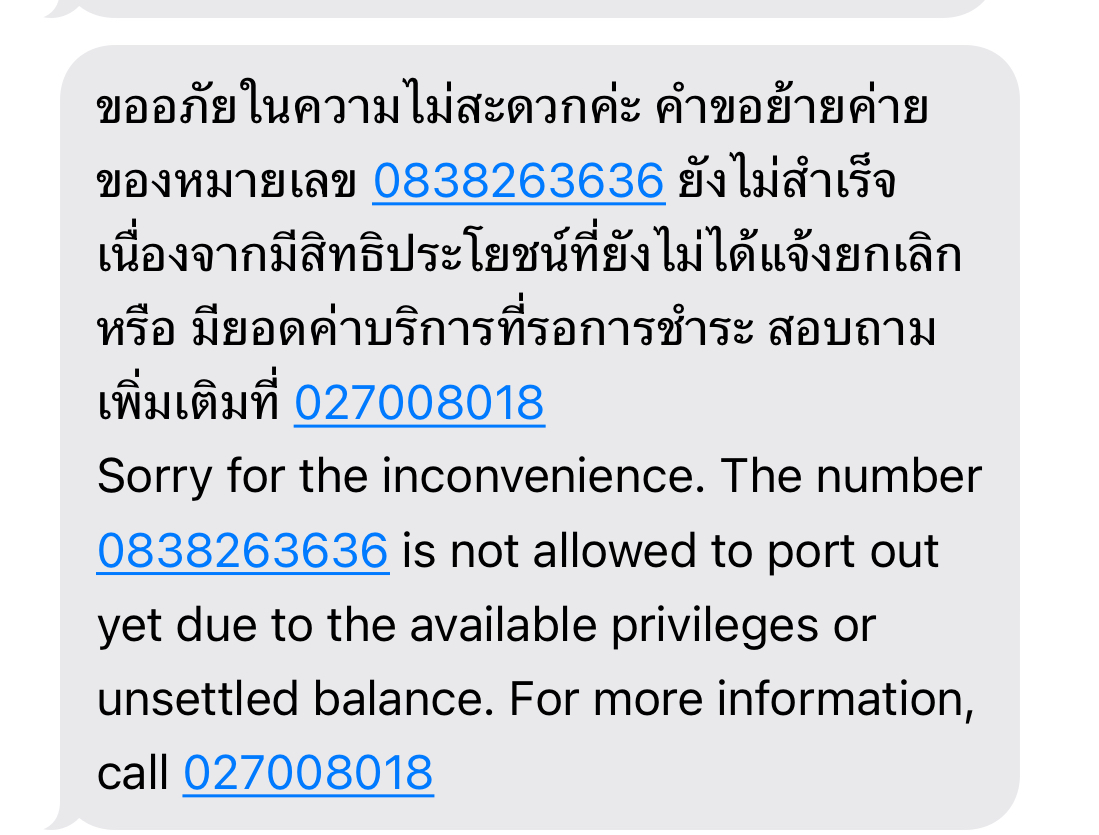
Task: Click the word "call" before the last link
Action: point(132,773)
